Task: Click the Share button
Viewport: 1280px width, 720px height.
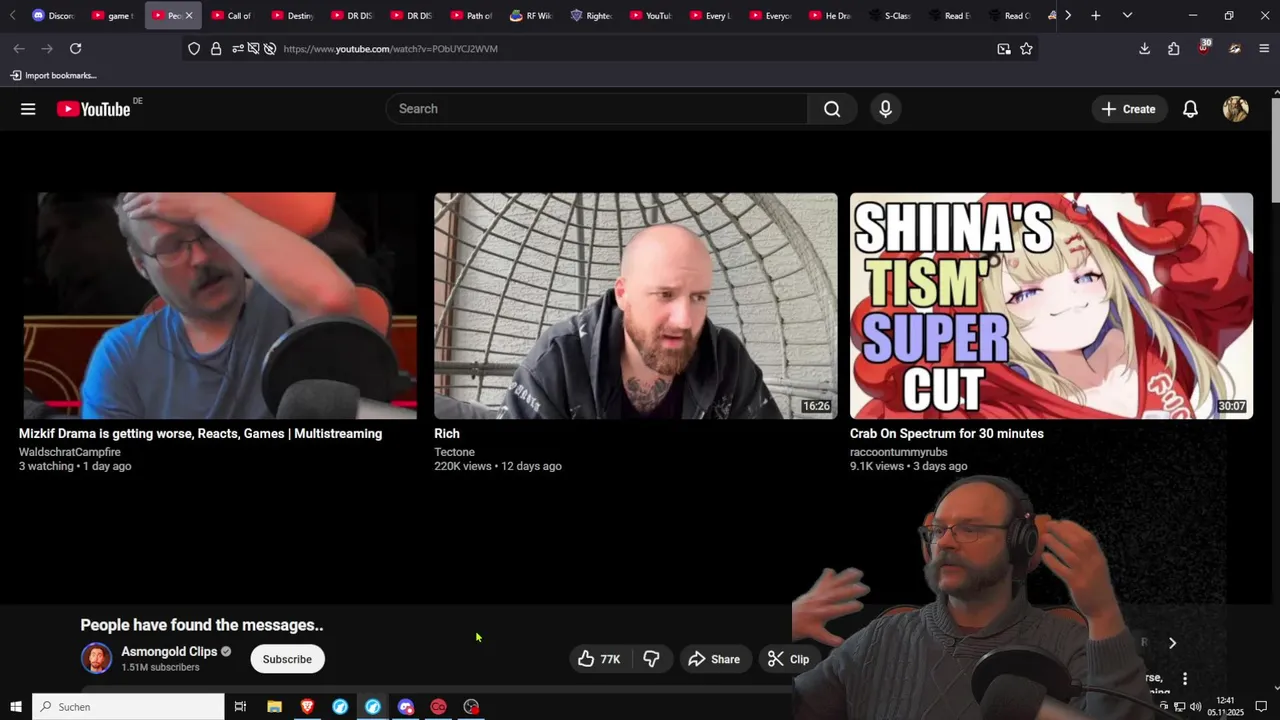Action: [x=715, y=659]
